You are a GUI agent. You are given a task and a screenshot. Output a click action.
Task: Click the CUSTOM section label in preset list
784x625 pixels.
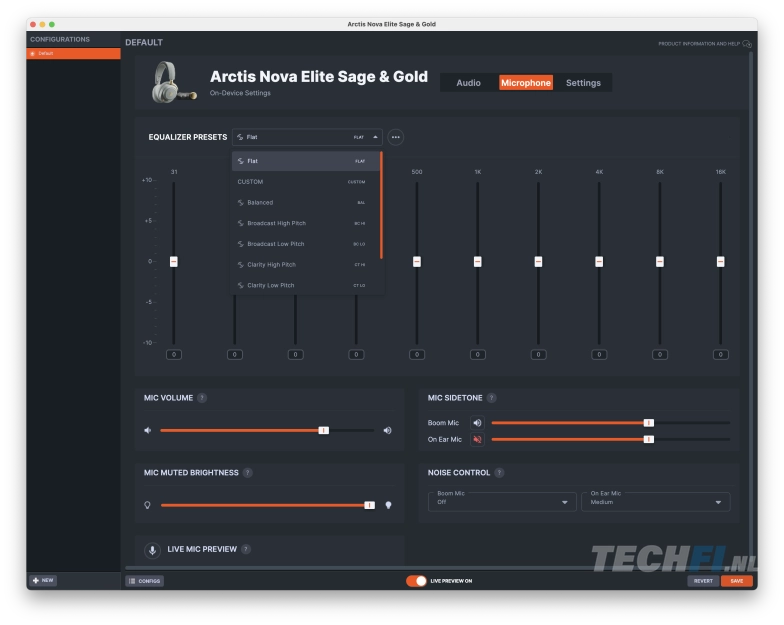pyautogui.click(x=250, y=182)
